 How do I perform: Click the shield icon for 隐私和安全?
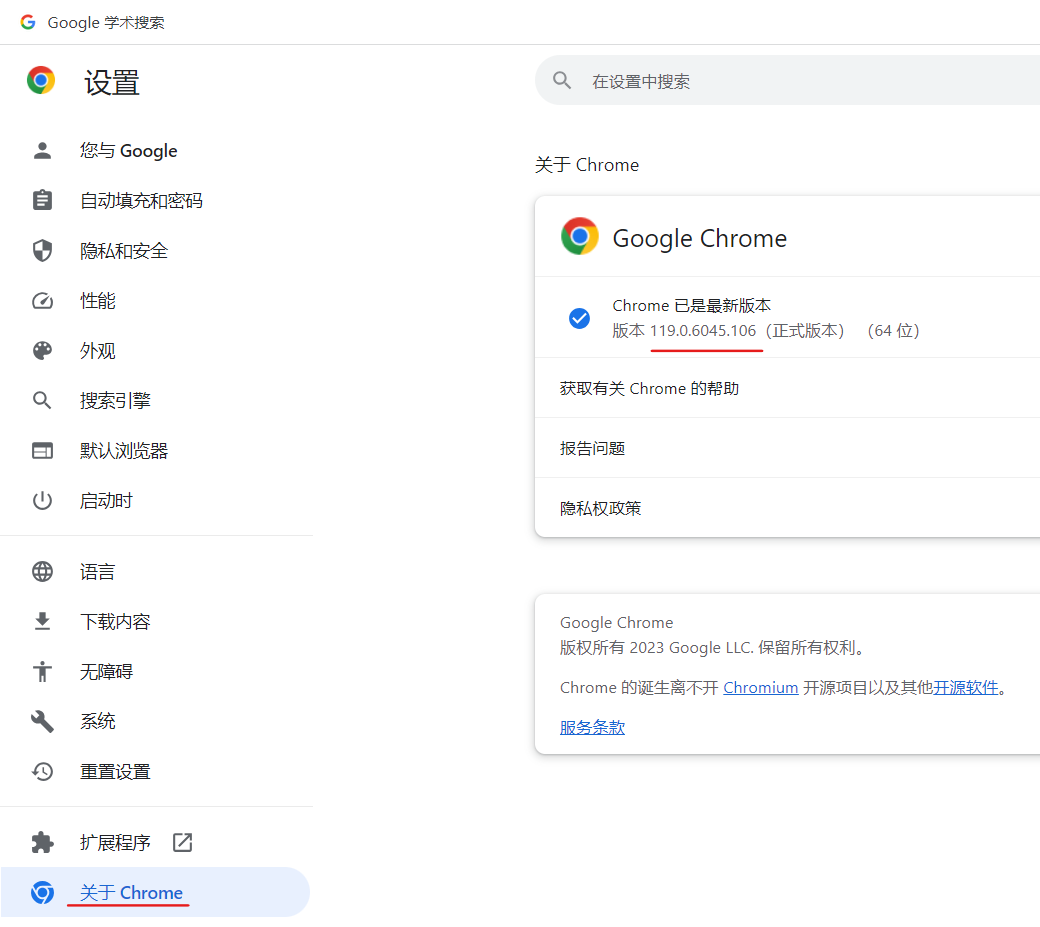42,250
